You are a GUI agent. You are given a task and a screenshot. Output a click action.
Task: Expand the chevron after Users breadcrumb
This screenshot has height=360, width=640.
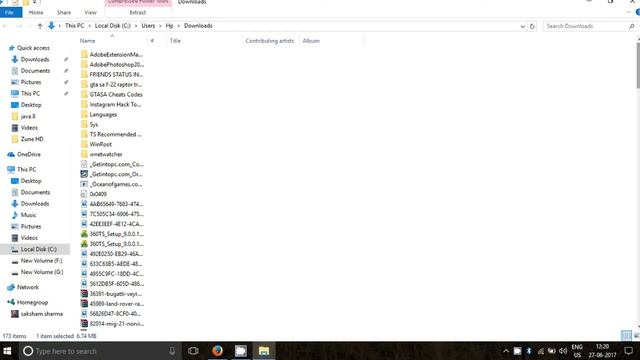[160, 26]
